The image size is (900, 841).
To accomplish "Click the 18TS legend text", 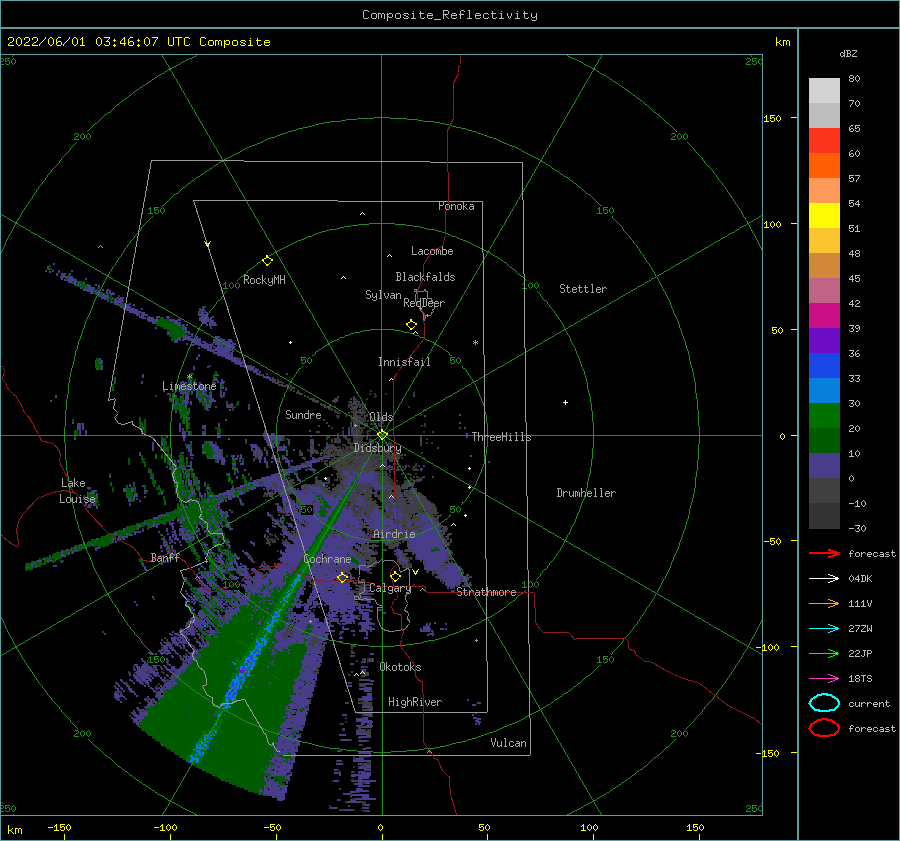I will [860, 679].
